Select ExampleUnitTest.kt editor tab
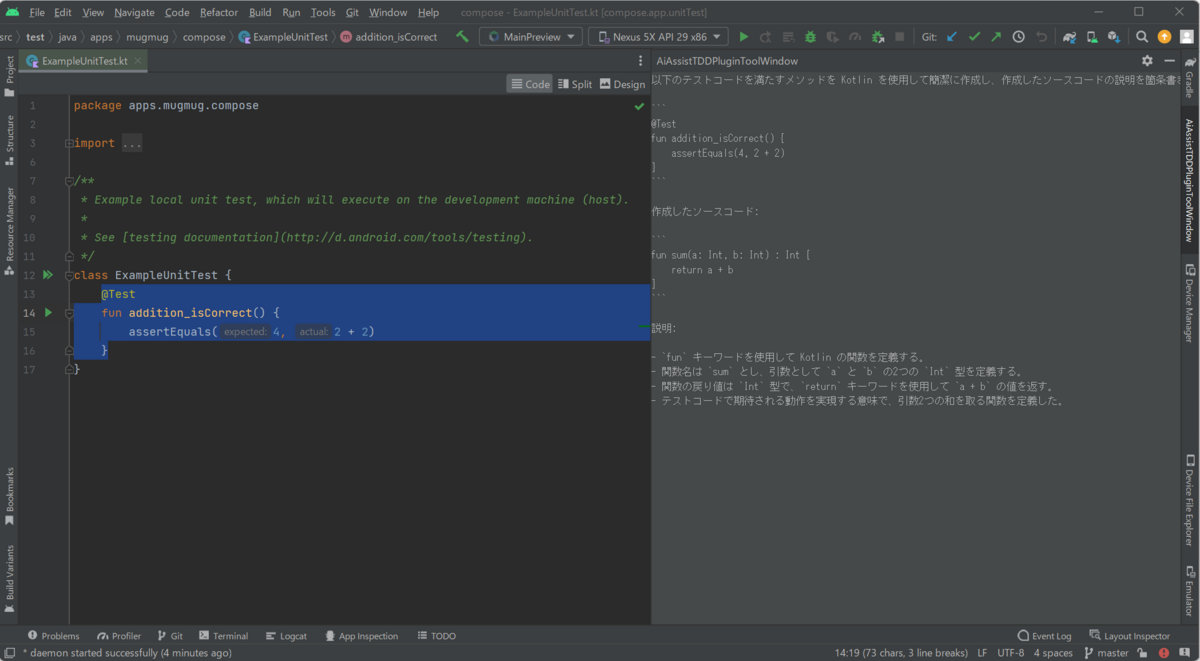The image size is (1200, 661). (84, 61)
